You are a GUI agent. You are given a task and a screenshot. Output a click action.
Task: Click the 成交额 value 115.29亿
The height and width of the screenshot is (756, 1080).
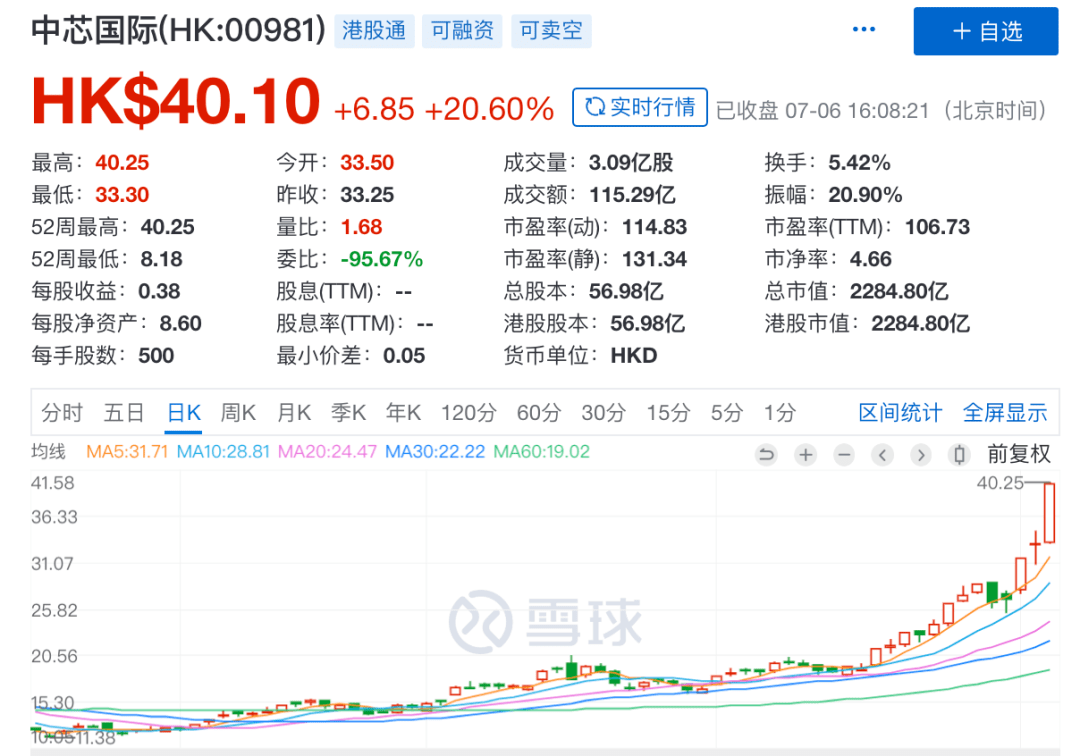(x=632, y=195)
